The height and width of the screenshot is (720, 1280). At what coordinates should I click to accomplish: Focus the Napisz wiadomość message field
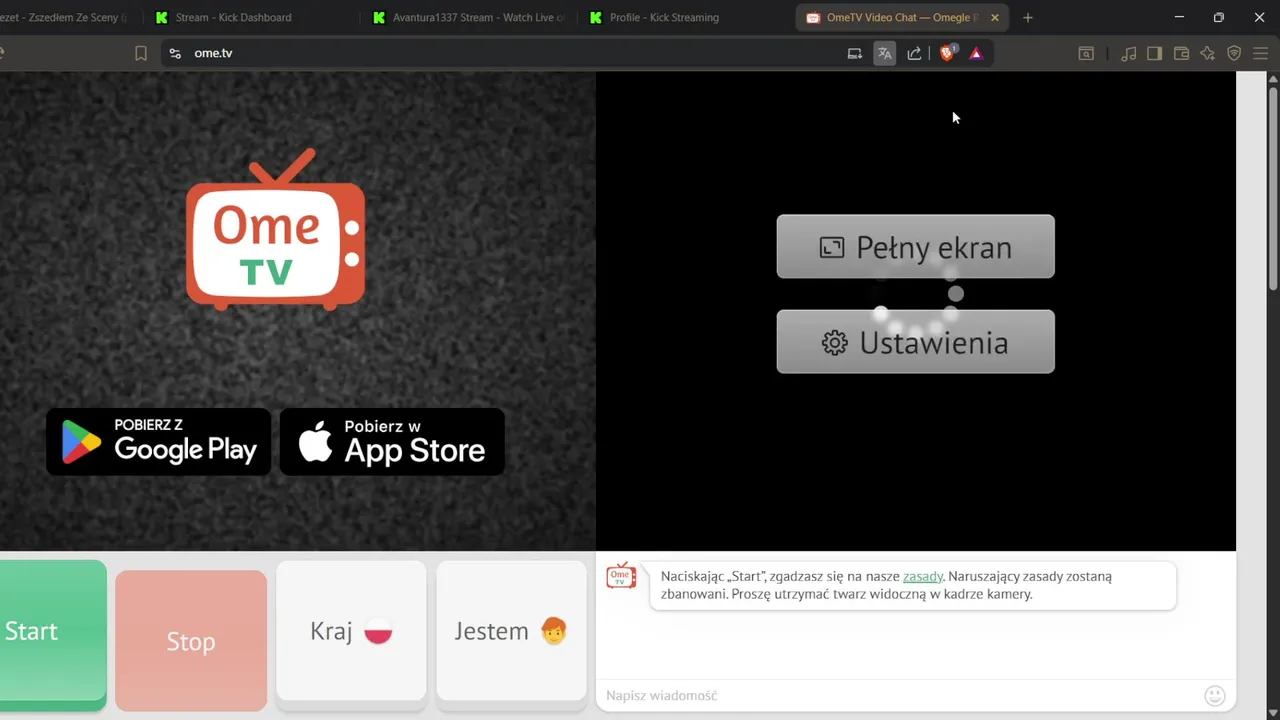click(x=900, y=695)
